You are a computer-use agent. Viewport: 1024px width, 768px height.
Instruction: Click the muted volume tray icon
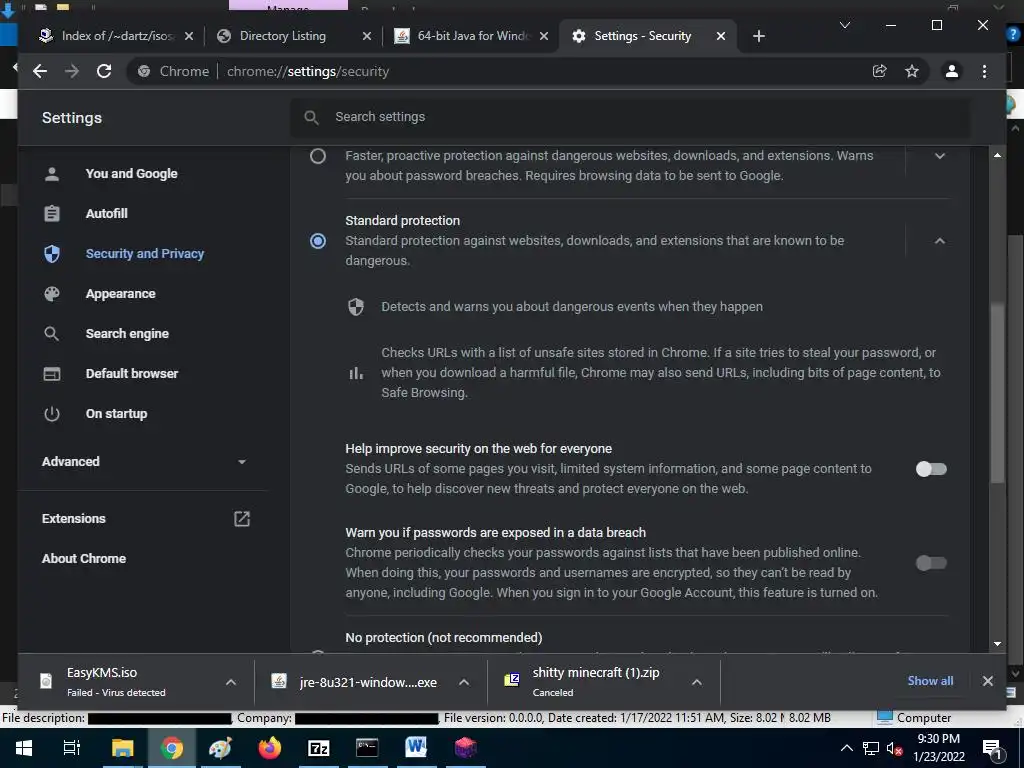pos(894,748)
